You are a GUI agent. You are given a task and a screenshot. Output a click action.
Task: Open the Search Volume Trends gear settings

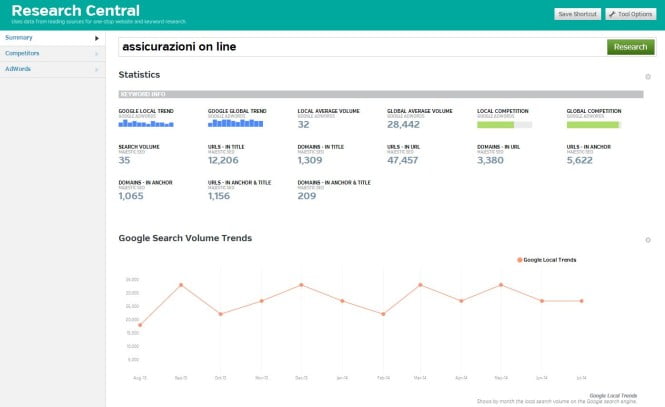648,240
